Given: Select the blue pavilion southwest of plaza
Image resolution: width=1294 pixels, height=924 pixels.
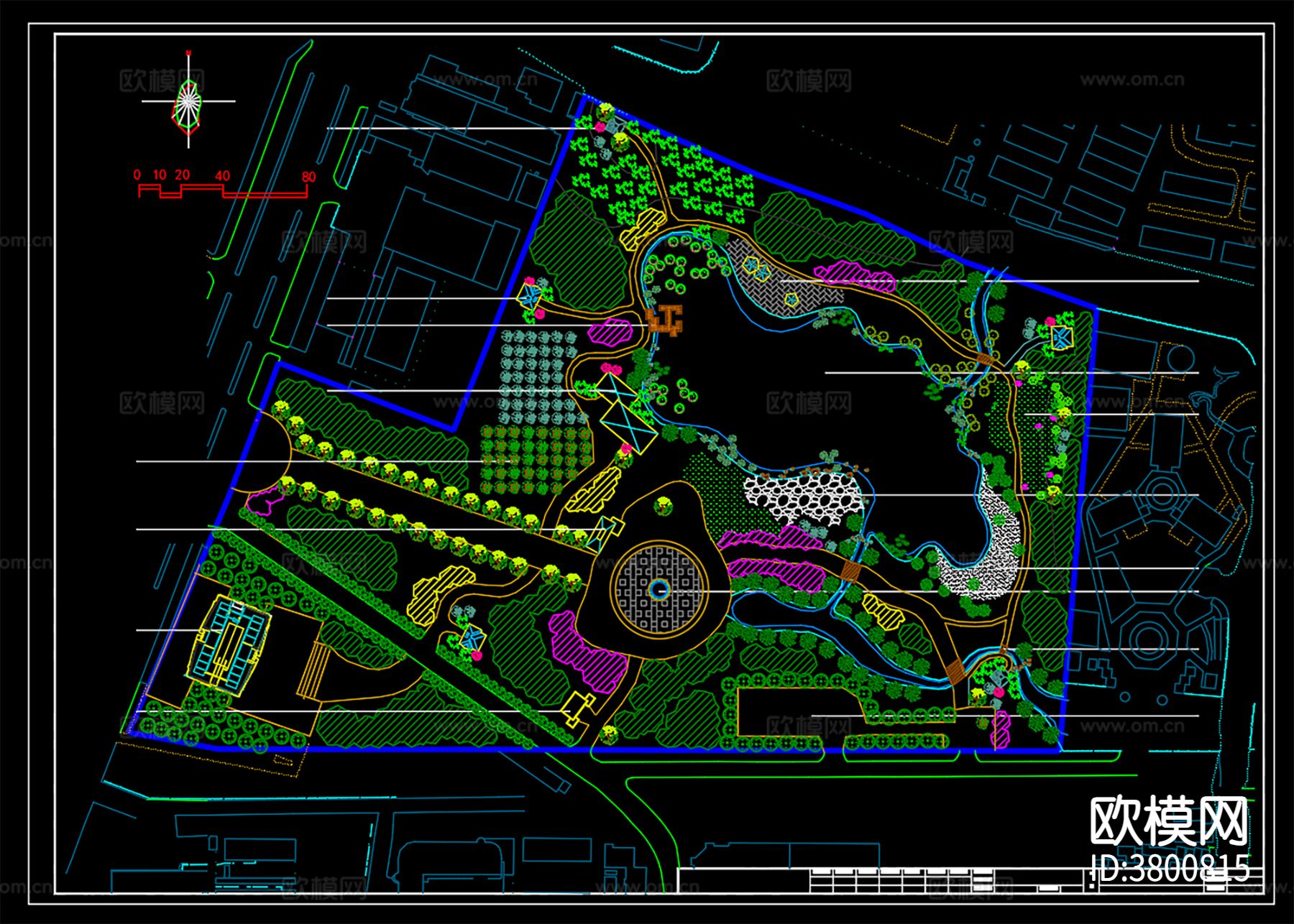Looking at the screenshot, I should pyautogui.click(x=474, y=637).
